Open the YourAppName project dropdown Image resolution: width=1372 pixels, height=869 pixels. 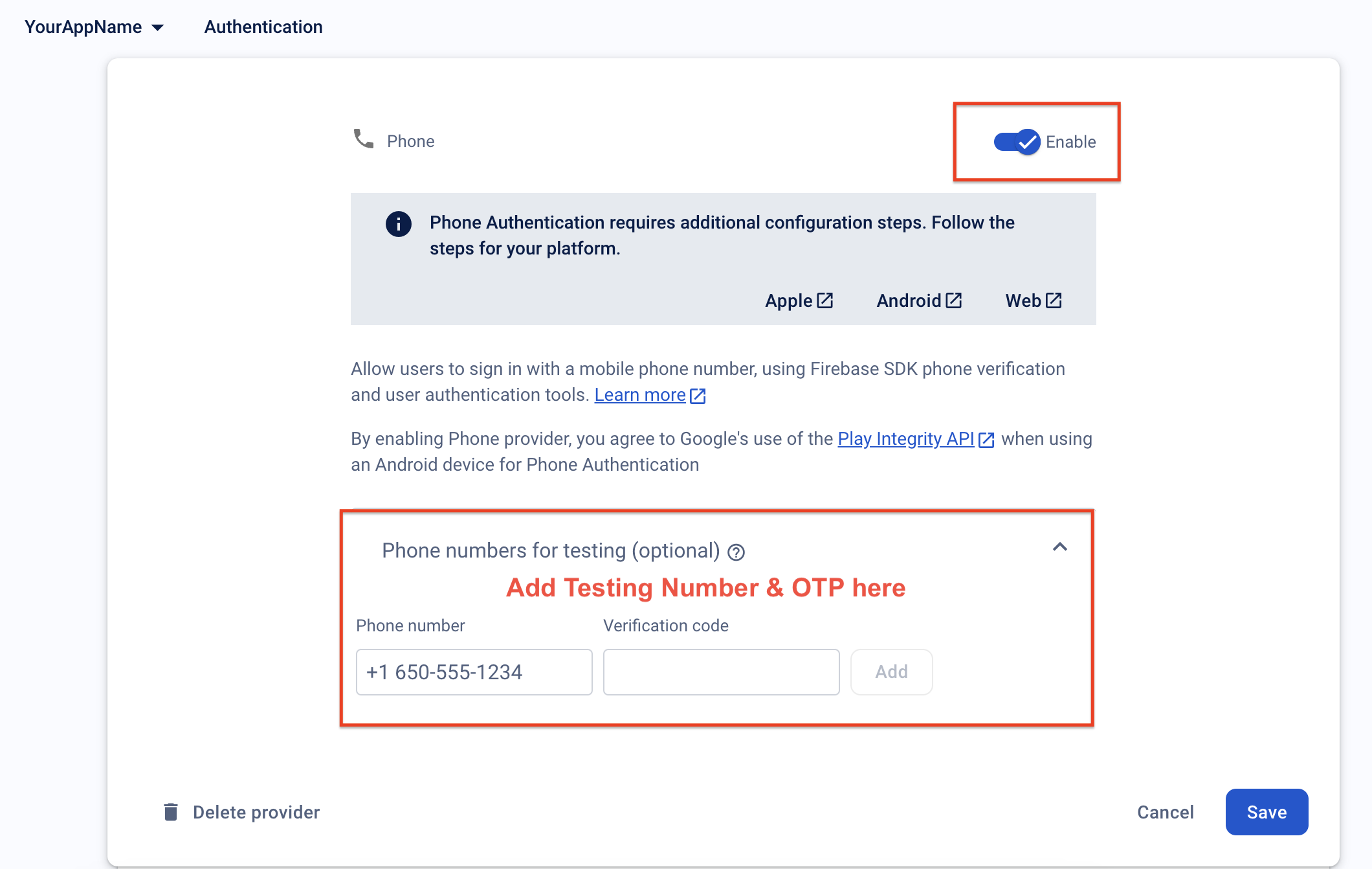(94, 27)
